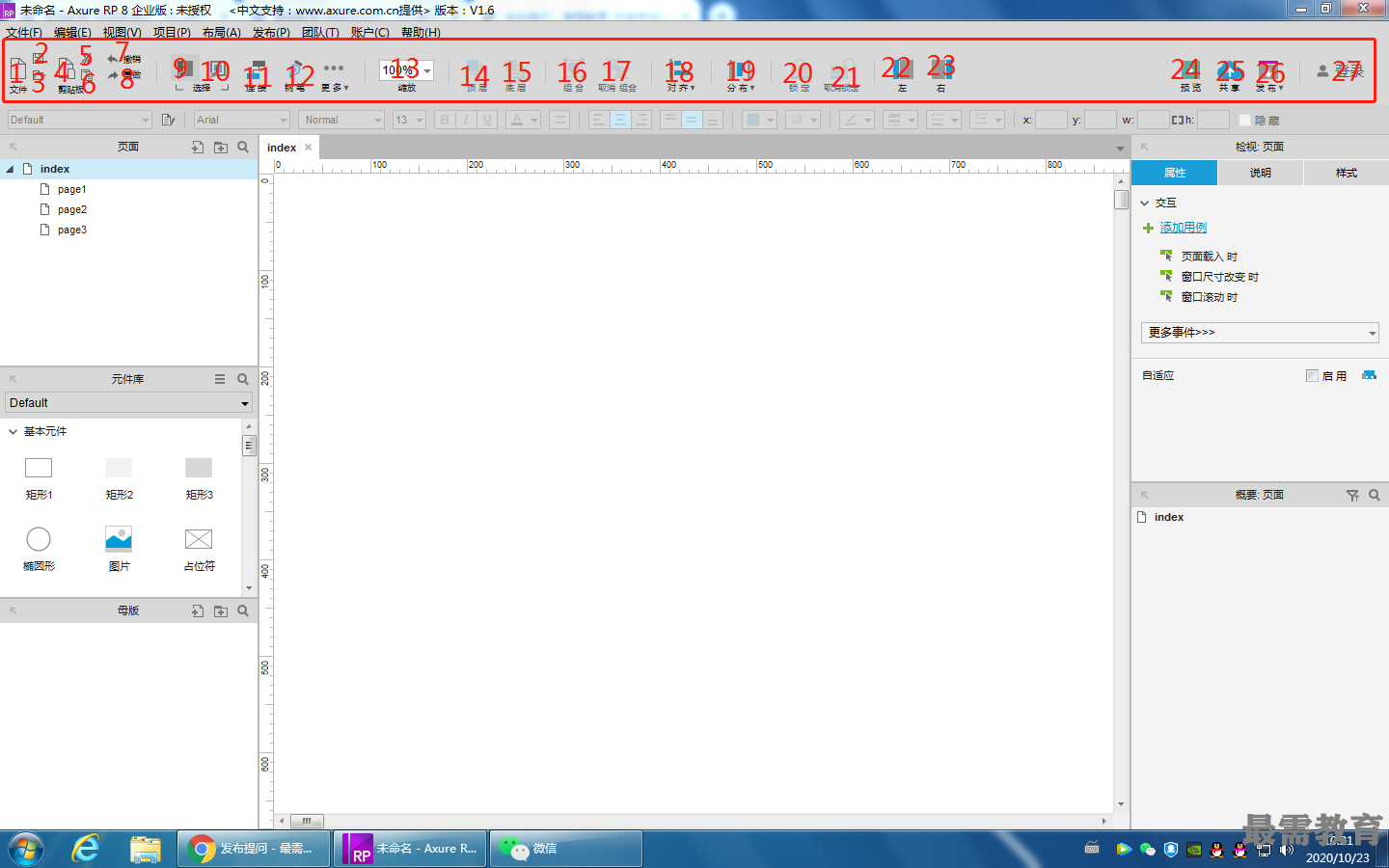Click the 添加用例 link

click(1184, 228)
